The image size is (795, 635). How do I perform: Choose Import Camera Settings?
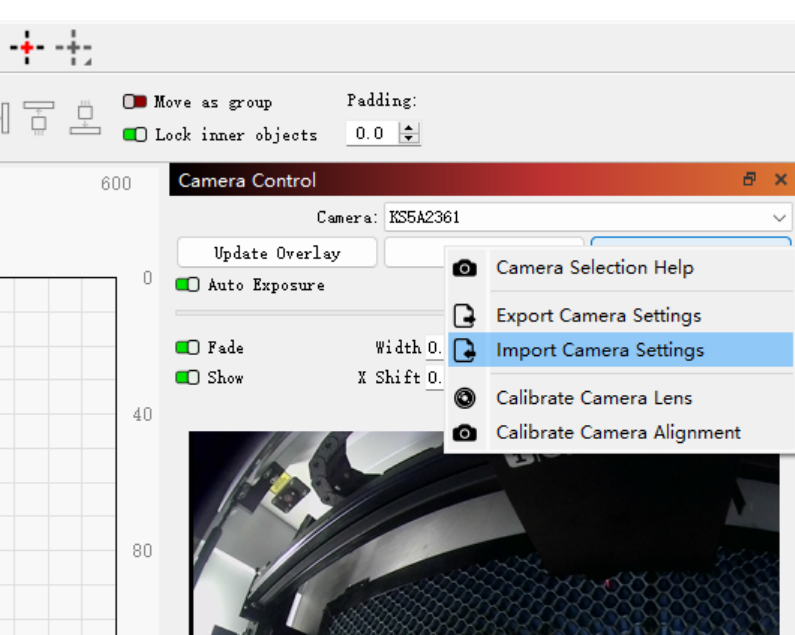click(x=620, y=350)
